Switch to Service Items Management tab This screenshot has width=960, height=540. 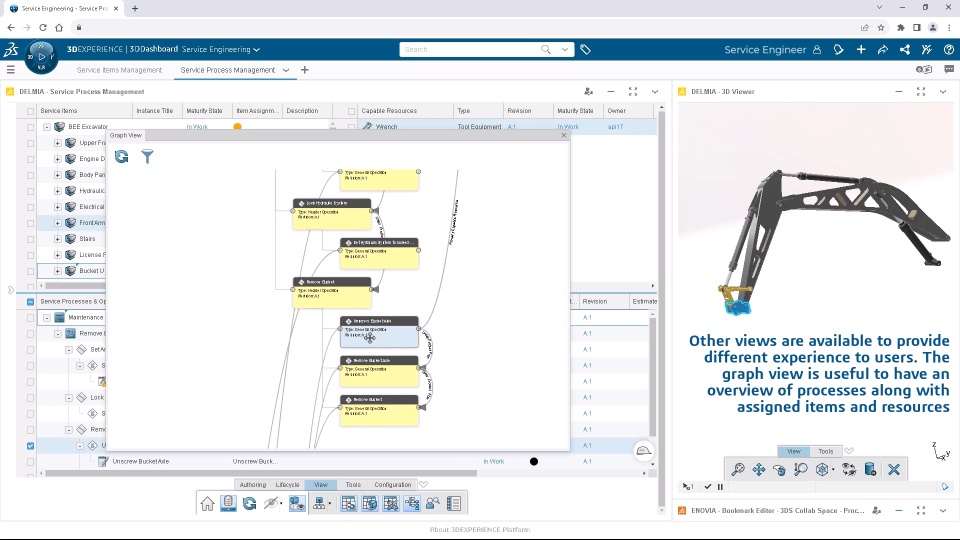(119, 70)
